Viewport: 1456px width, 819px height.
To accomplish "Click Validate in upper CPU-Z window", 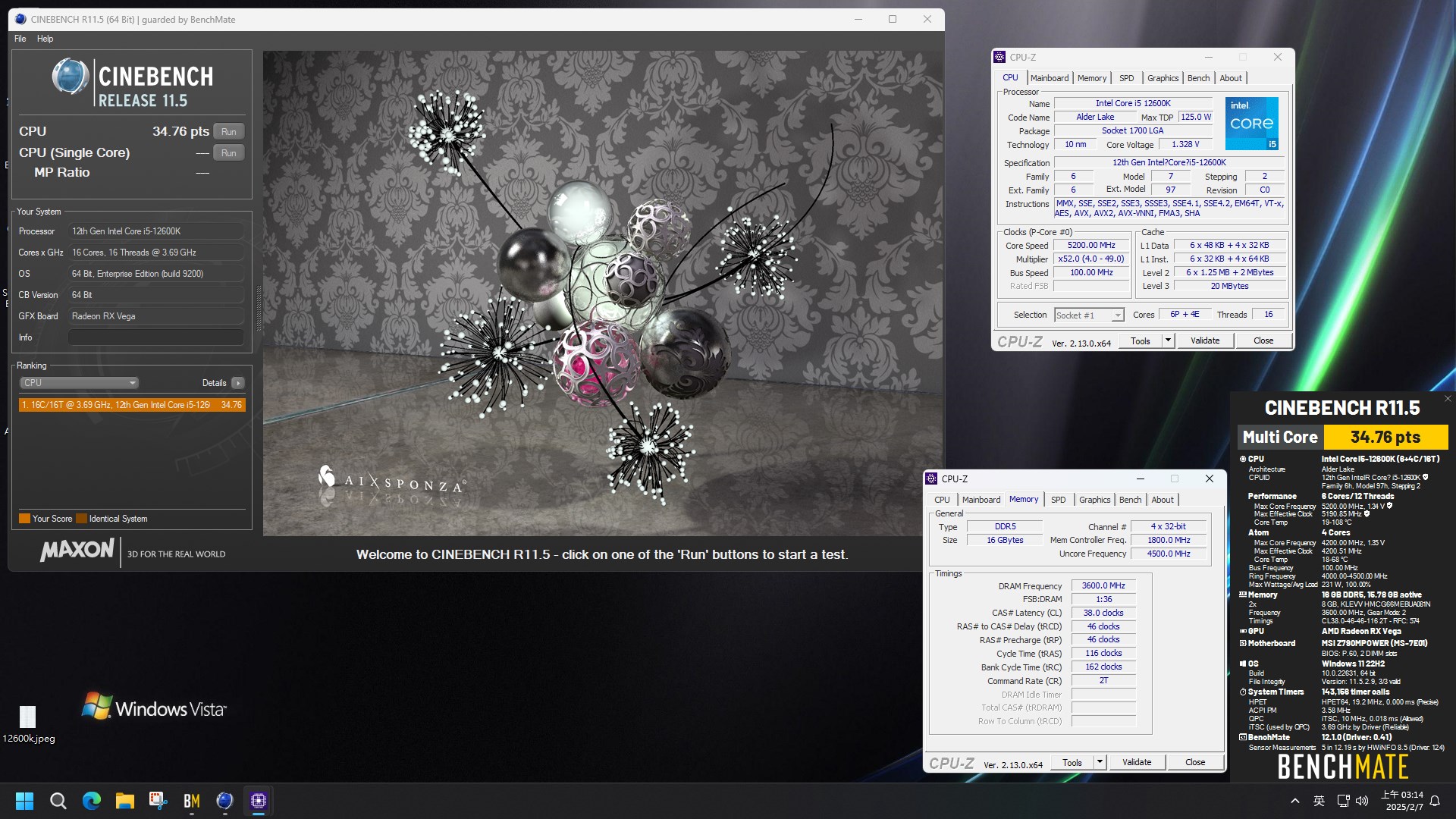I will pos(1205,340).
